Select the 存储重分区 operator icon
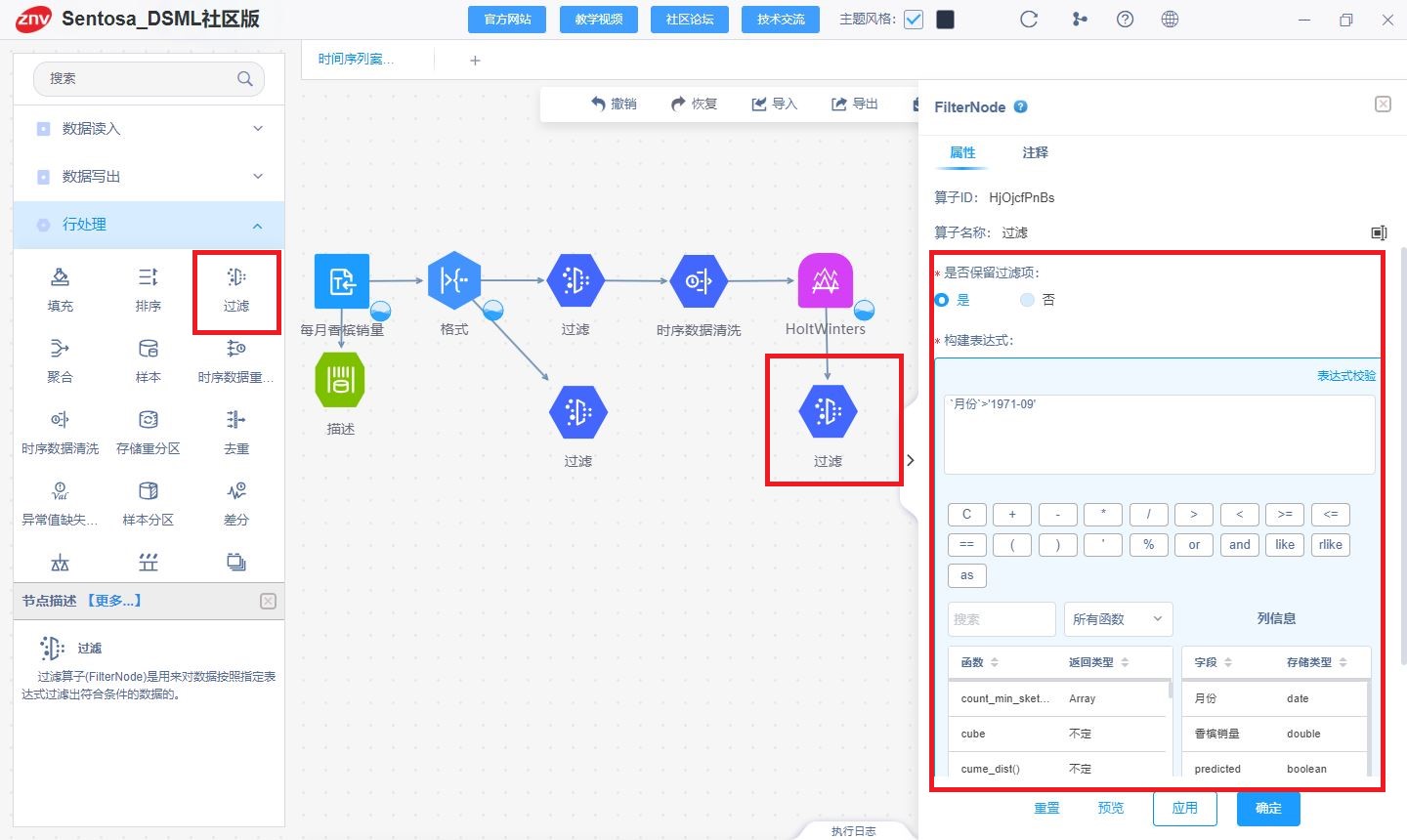The width and height of the screenshot is (1407, 840). [x=148, y=420]
